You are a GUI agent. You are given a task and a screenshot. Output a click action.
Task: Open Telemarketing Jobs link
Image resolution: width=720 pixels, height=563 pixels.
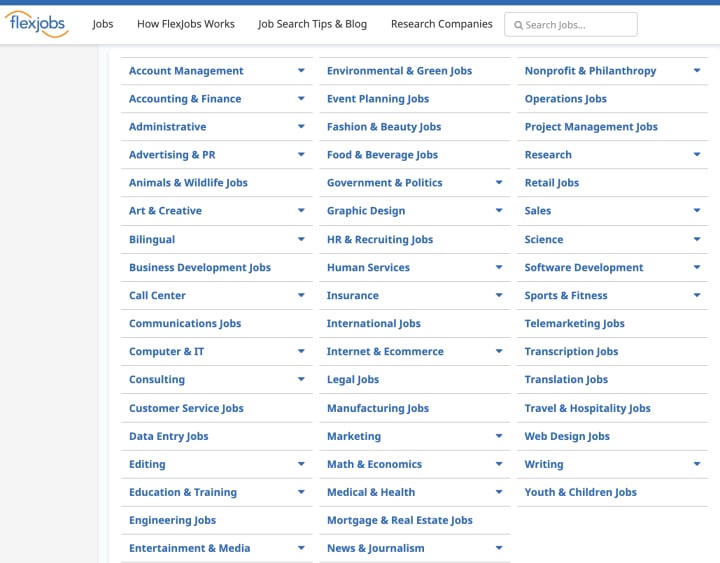click(574, 323)
